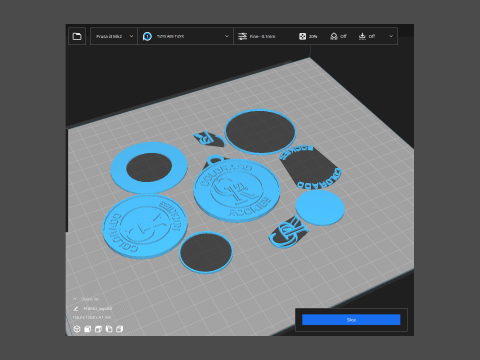This screenshot has height=360, width=480.
Task: Click the print profile settings sliders icon
Action: tap(242, 36)
